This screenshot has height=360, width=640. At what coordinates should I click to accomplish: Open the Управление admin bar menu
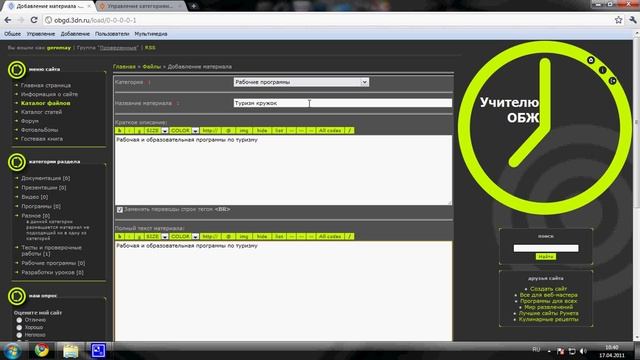click(41, 34)
